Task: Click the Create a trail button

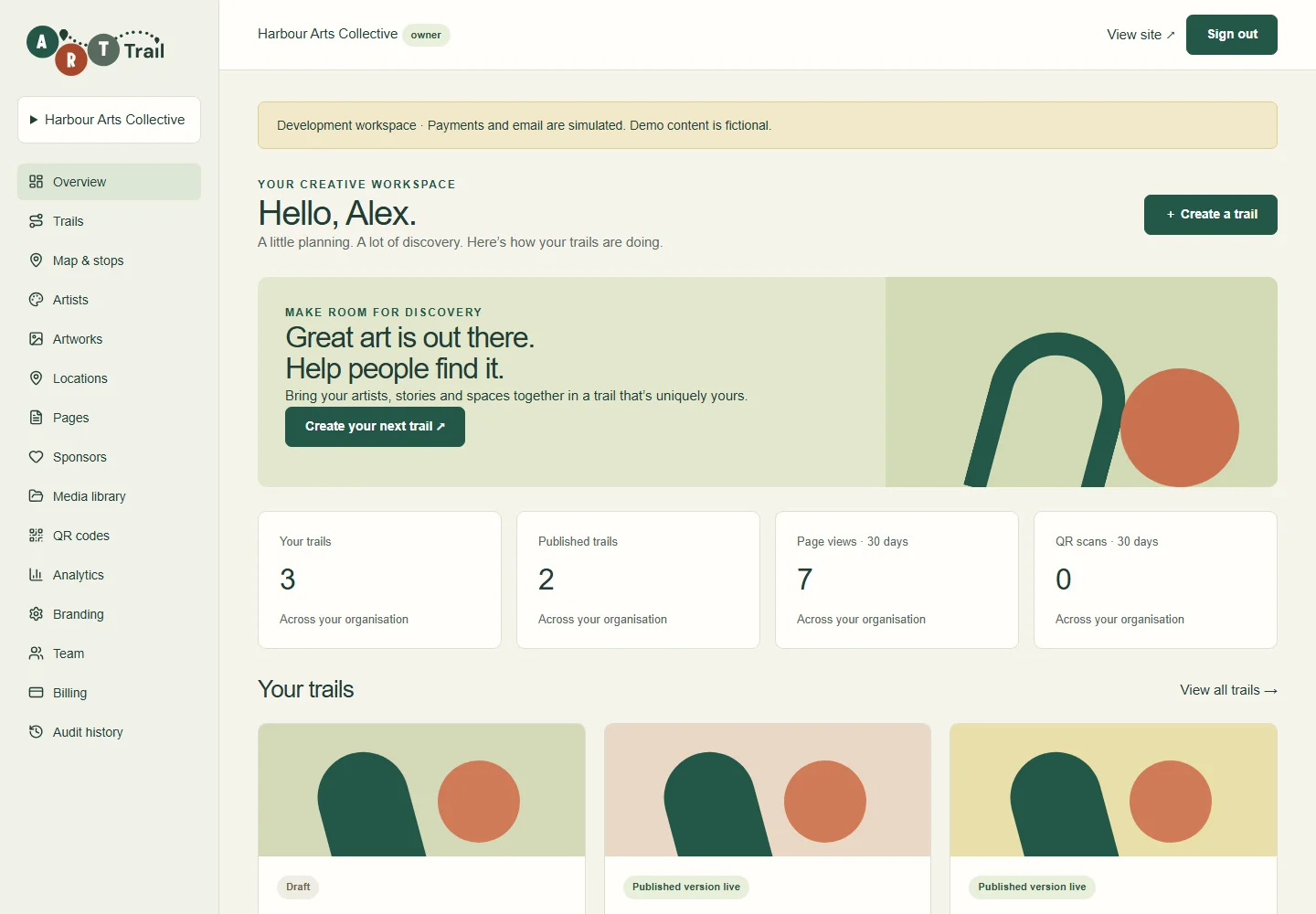Action: click(1210, 215)
